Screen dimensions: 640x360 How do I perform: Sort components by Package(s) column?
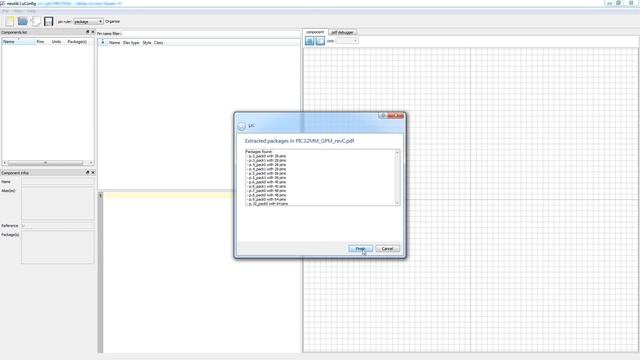pyautogui.click(x=77, y=42)
